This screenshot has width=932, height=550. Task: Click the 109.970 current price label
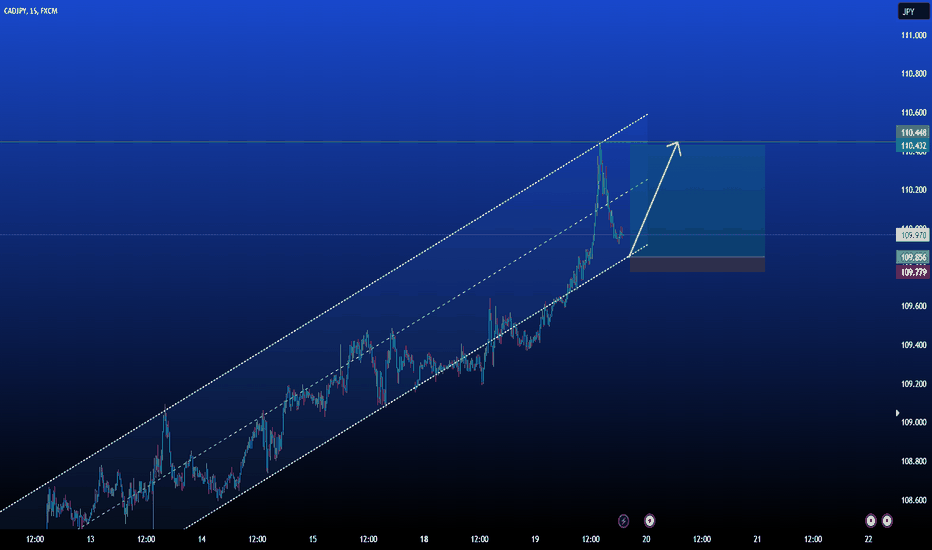tap(912, 235)
